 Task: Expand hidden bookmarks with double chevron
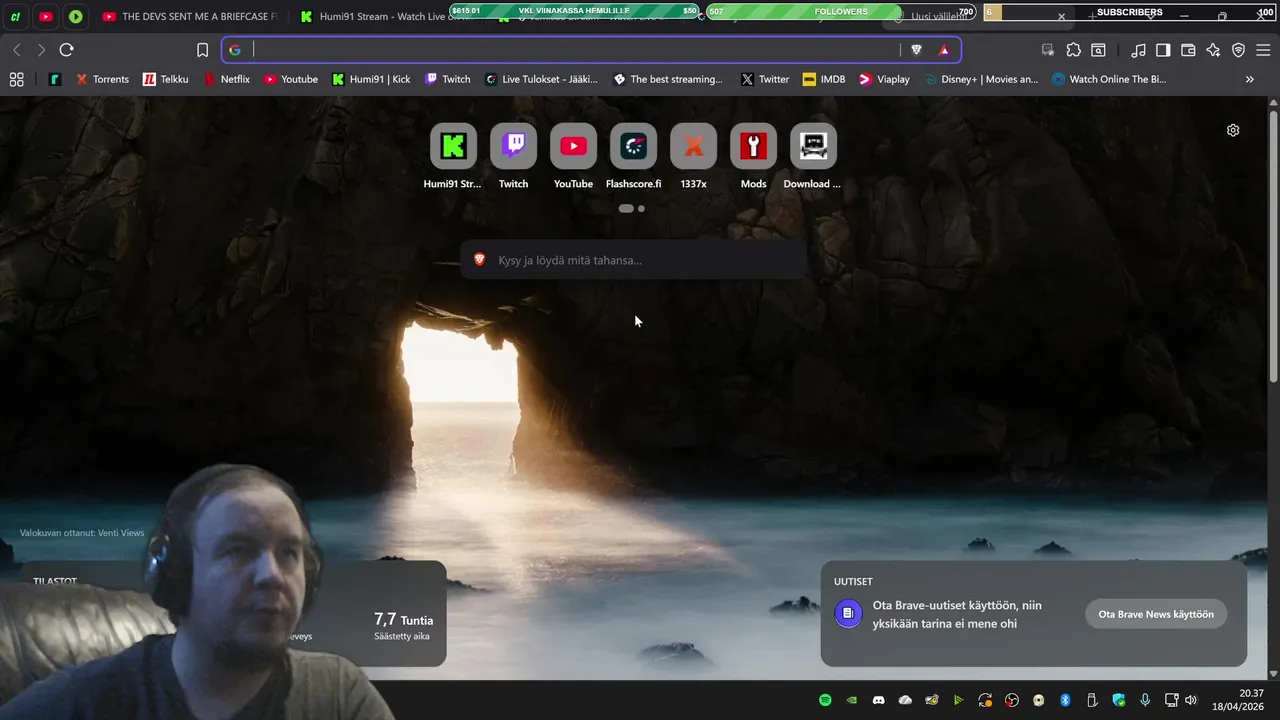point(1249,79)
